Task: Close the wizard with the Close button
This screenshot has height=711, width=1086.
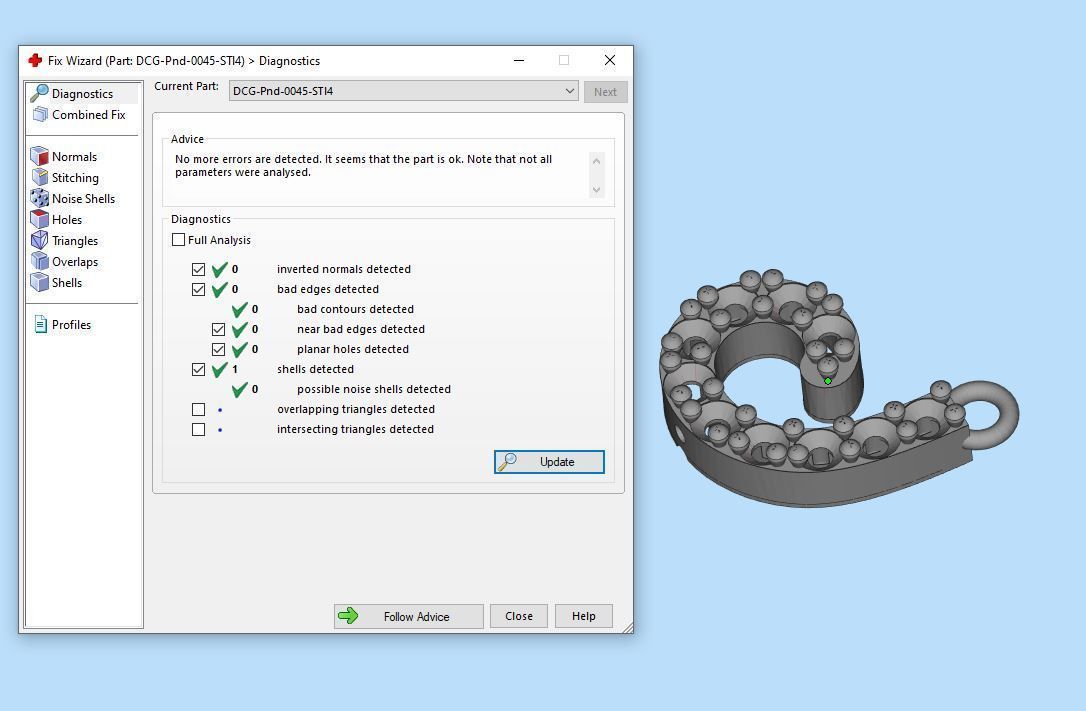Action: 519,616
